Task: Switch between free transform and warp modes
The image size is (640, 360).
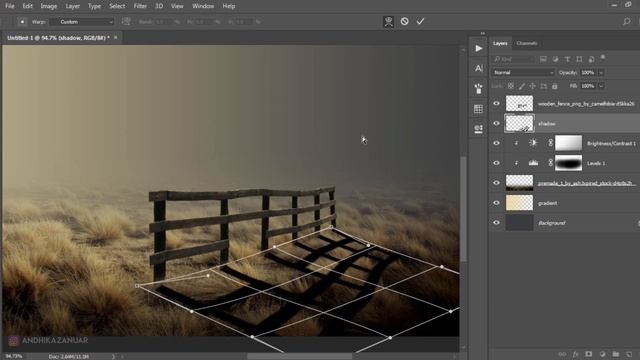Action: point(388,22)
